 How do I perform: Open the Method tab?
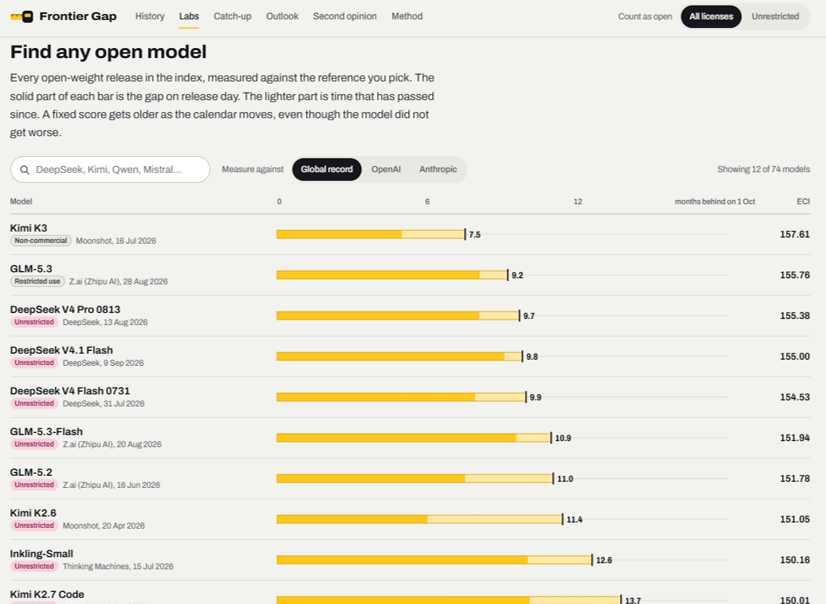(x=407, y=16)
